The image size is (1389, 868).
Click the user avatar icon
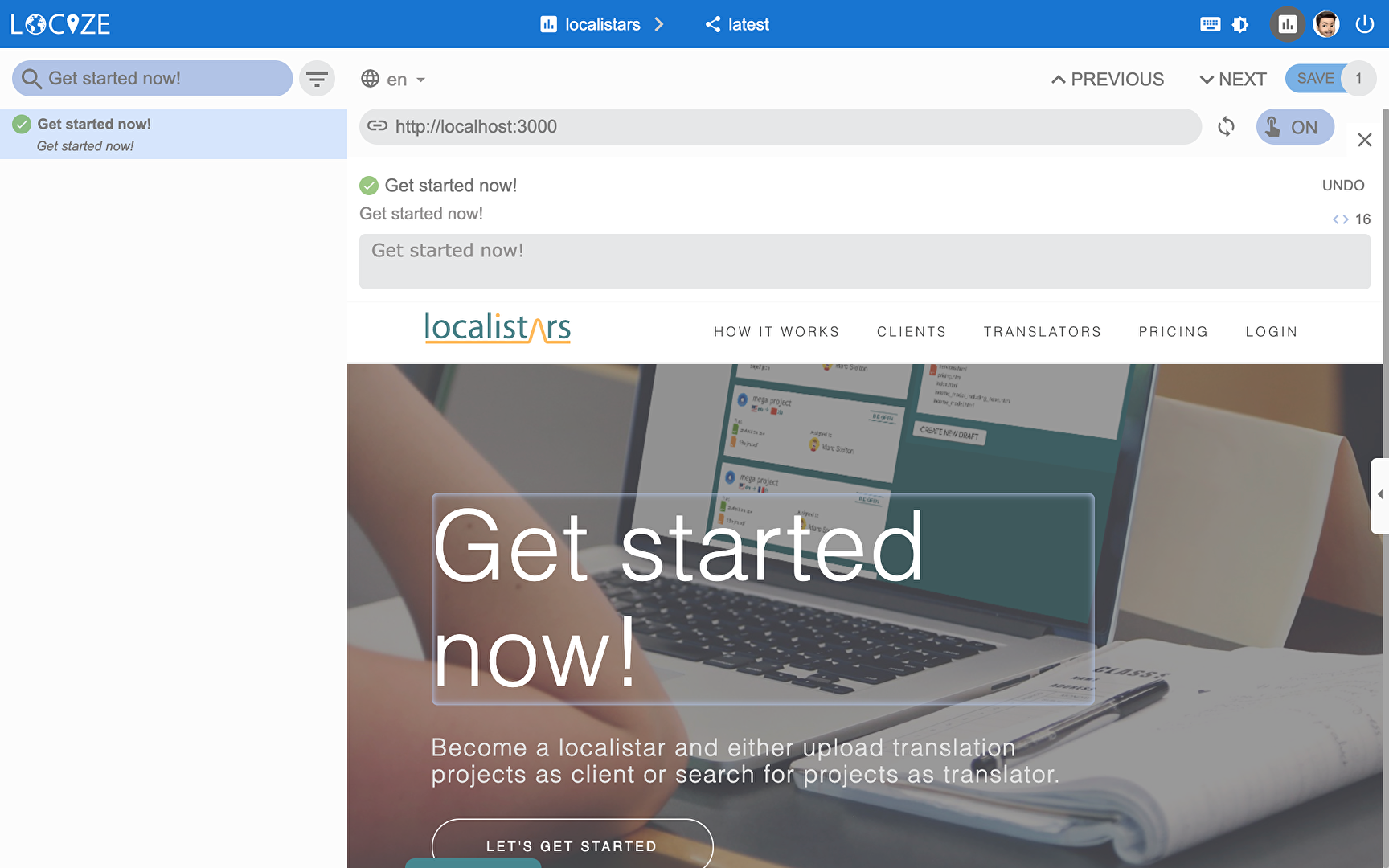click(1325, 24)
